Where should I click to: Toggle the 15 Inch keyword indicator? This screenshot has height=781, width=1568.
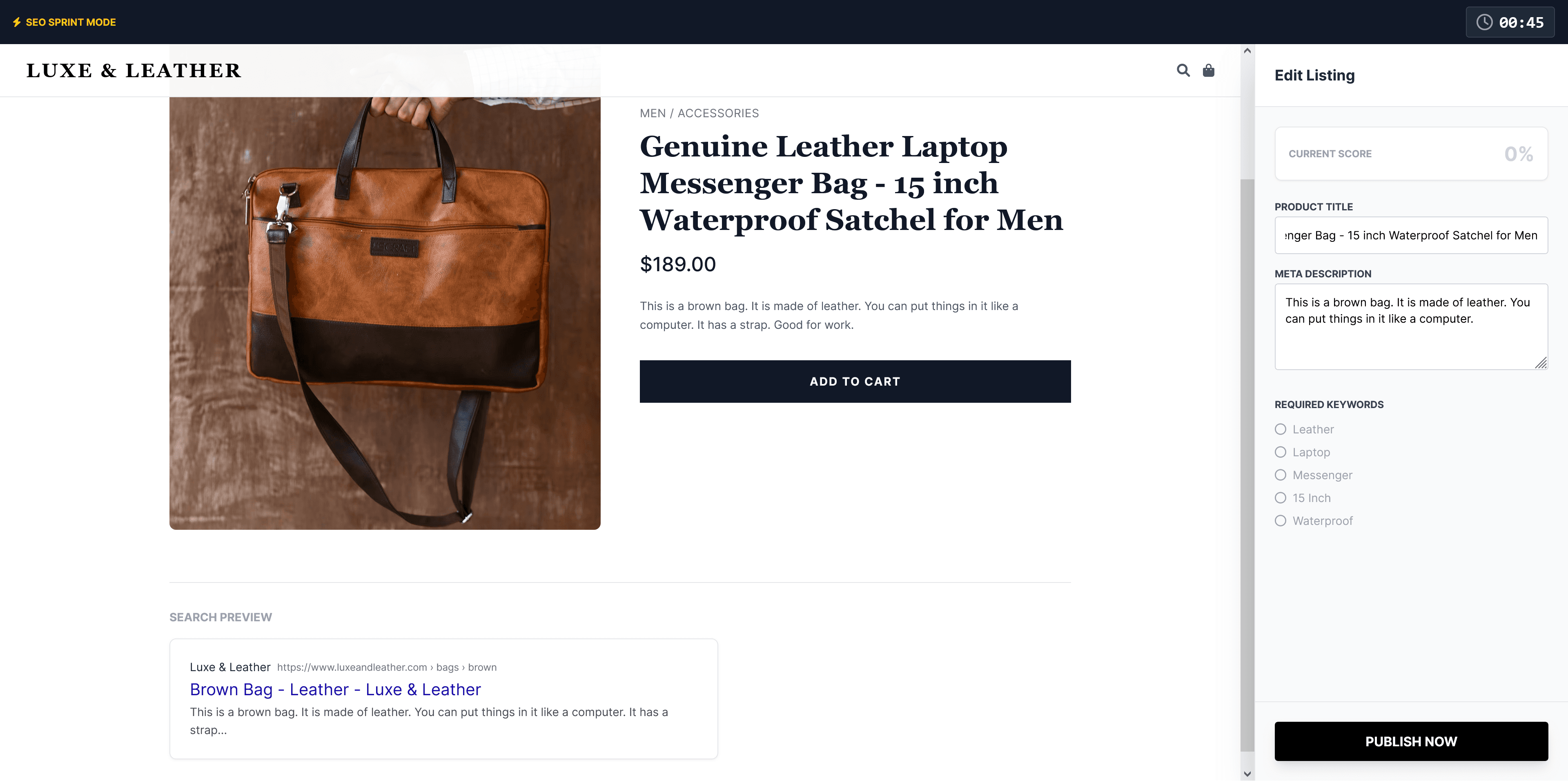(x=1280, y=498)
